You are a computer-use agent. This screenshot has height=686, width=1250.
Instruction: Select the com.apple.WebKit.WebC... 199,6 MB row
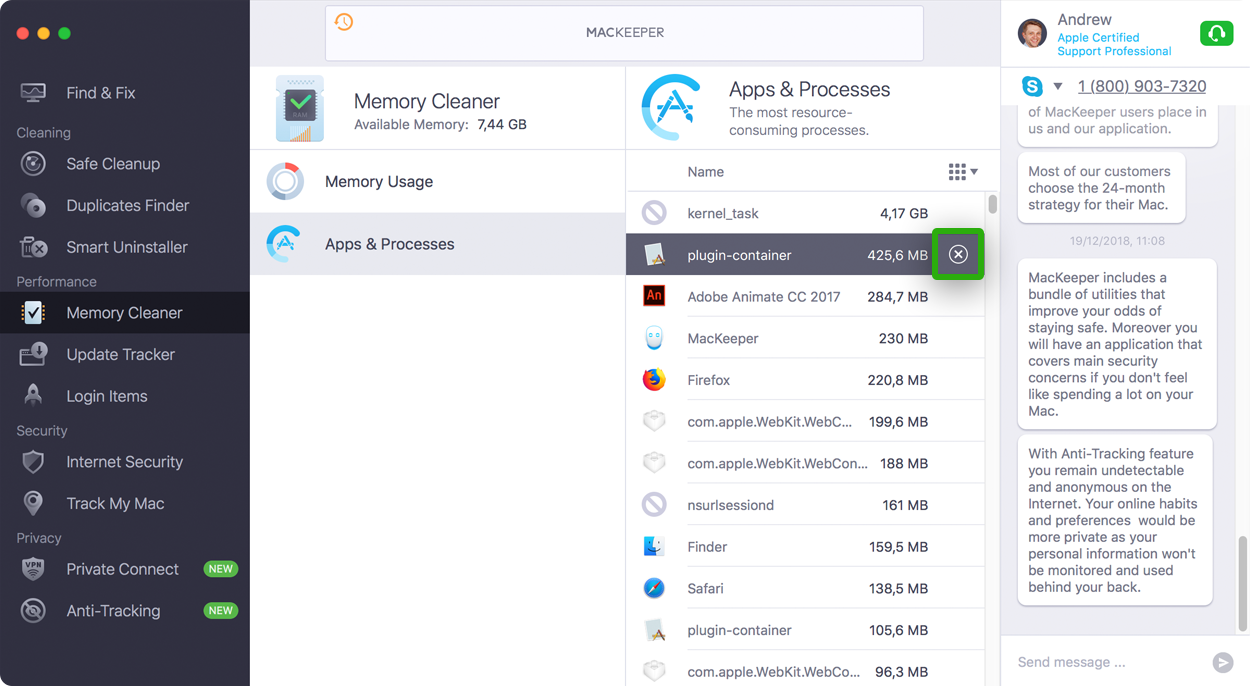[805, 422]
